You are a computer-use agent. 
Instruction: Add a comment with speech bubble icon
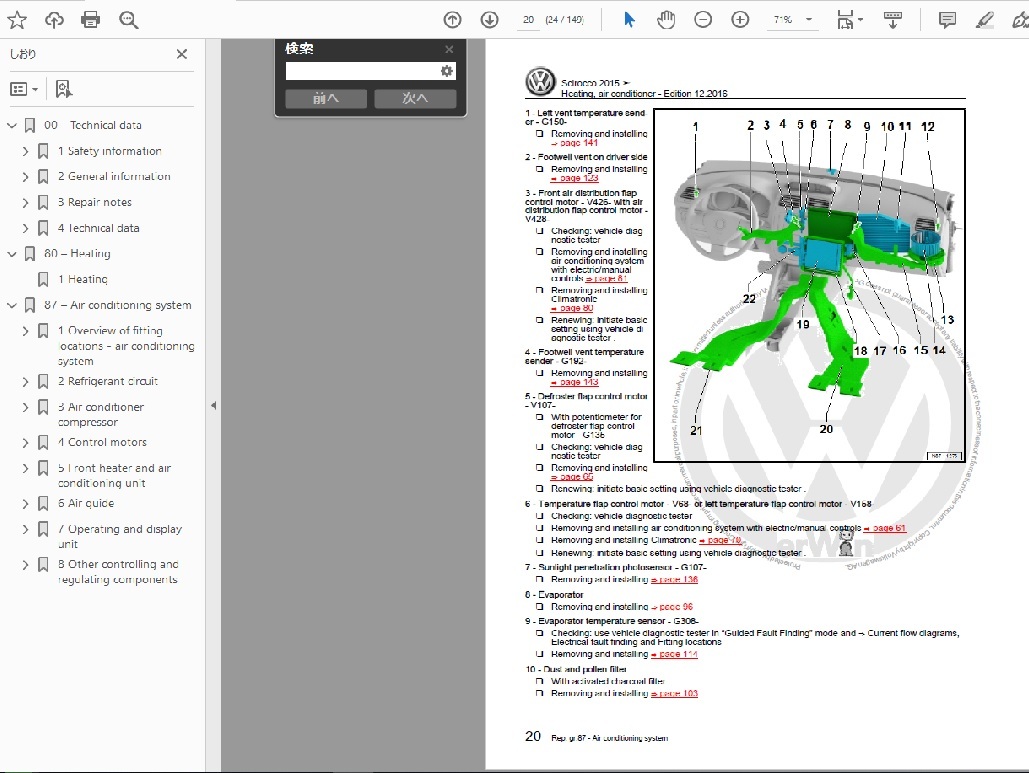tap(947, 20)
